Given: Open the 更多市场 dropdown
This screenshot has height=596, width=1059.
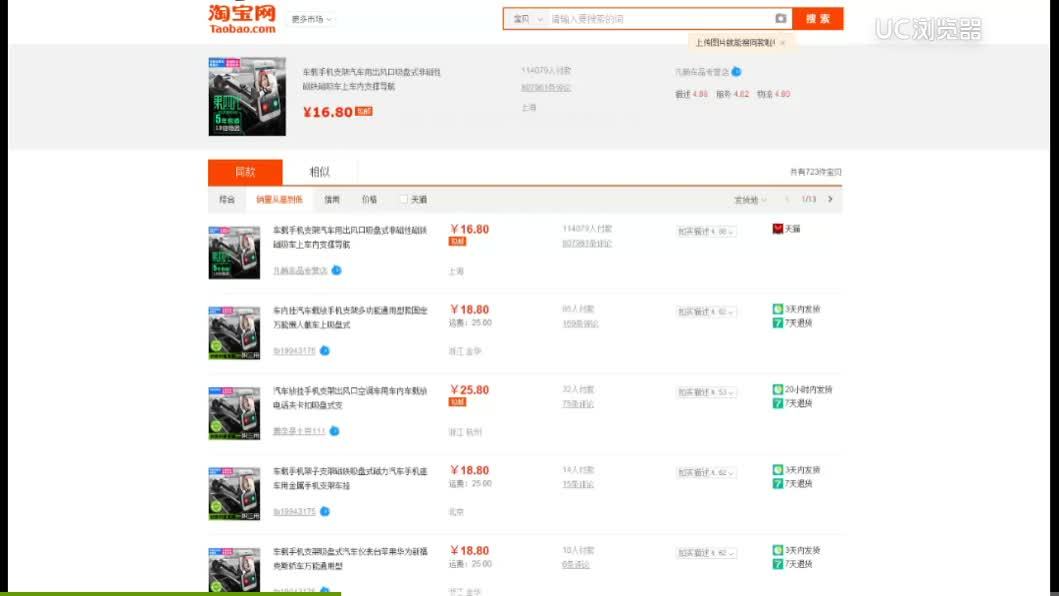Looking at the screenshot, I should (x=312, y=19).
